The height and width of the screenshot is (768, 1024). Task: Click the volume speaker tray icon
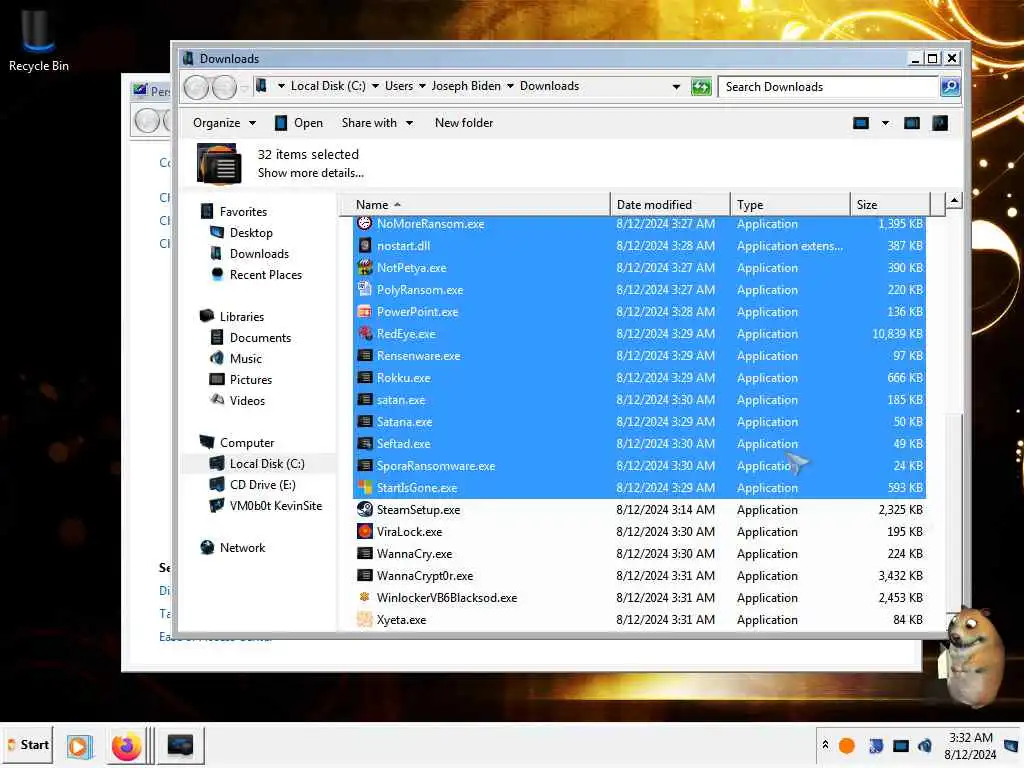(x=925, y=746)
